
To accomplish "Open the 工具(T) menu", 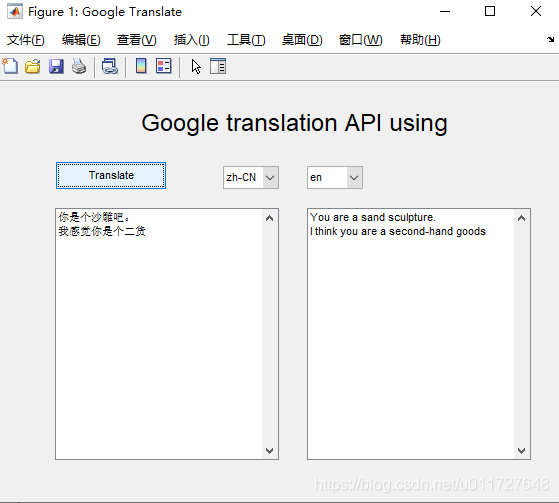I will coord(246,40).
